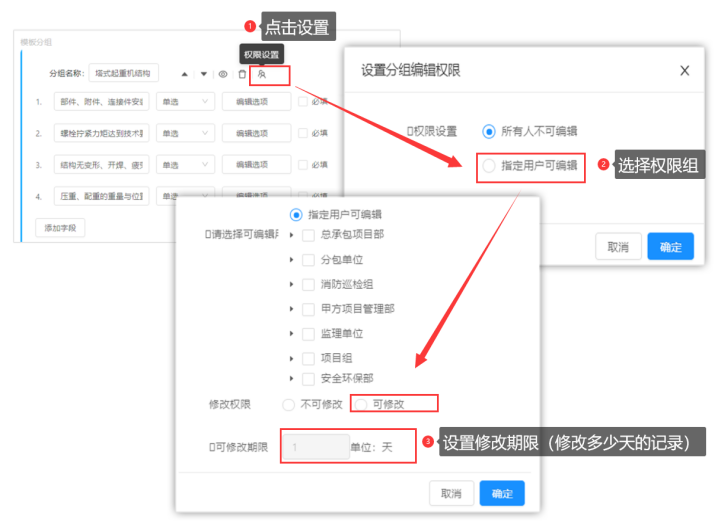Click the trash delete group icon
The width and height of the screenshot is (719, 522).
click(x=242, y=74)
